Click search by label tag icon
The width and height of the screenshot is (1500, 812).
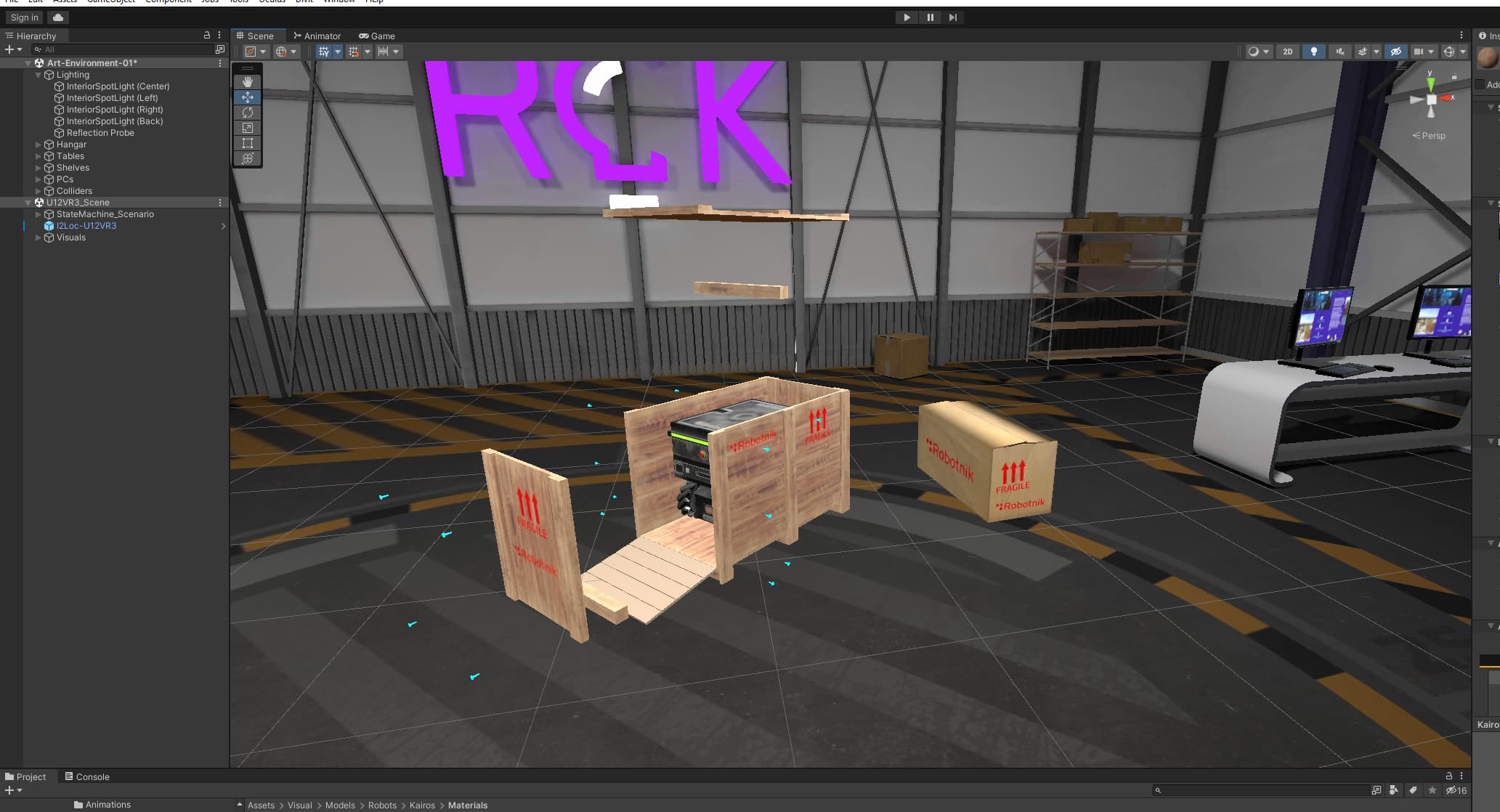tap(1413, 790)
